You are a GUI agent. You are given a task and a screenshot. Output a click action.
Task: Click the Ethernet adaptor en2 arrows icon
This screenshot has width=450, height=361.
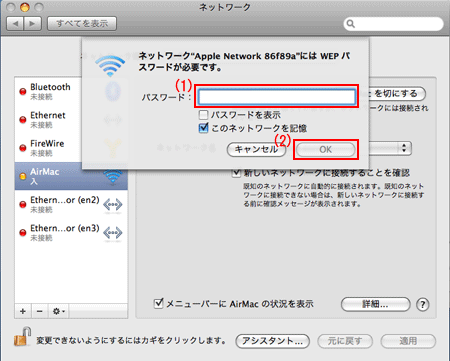point(113,204)
